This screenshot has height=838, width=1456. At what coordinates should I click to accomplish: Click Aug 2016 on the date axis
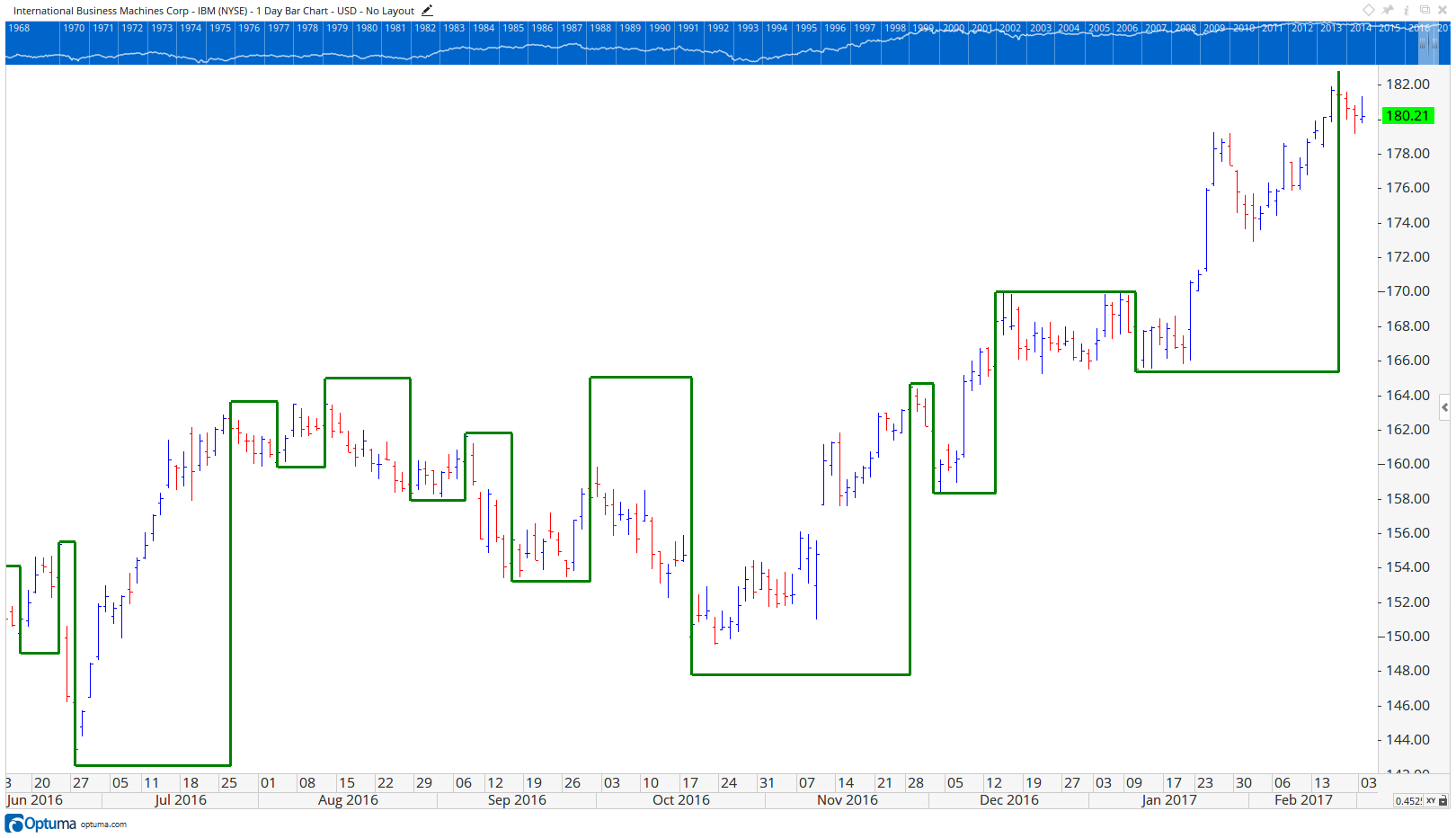tap(348, 800)
